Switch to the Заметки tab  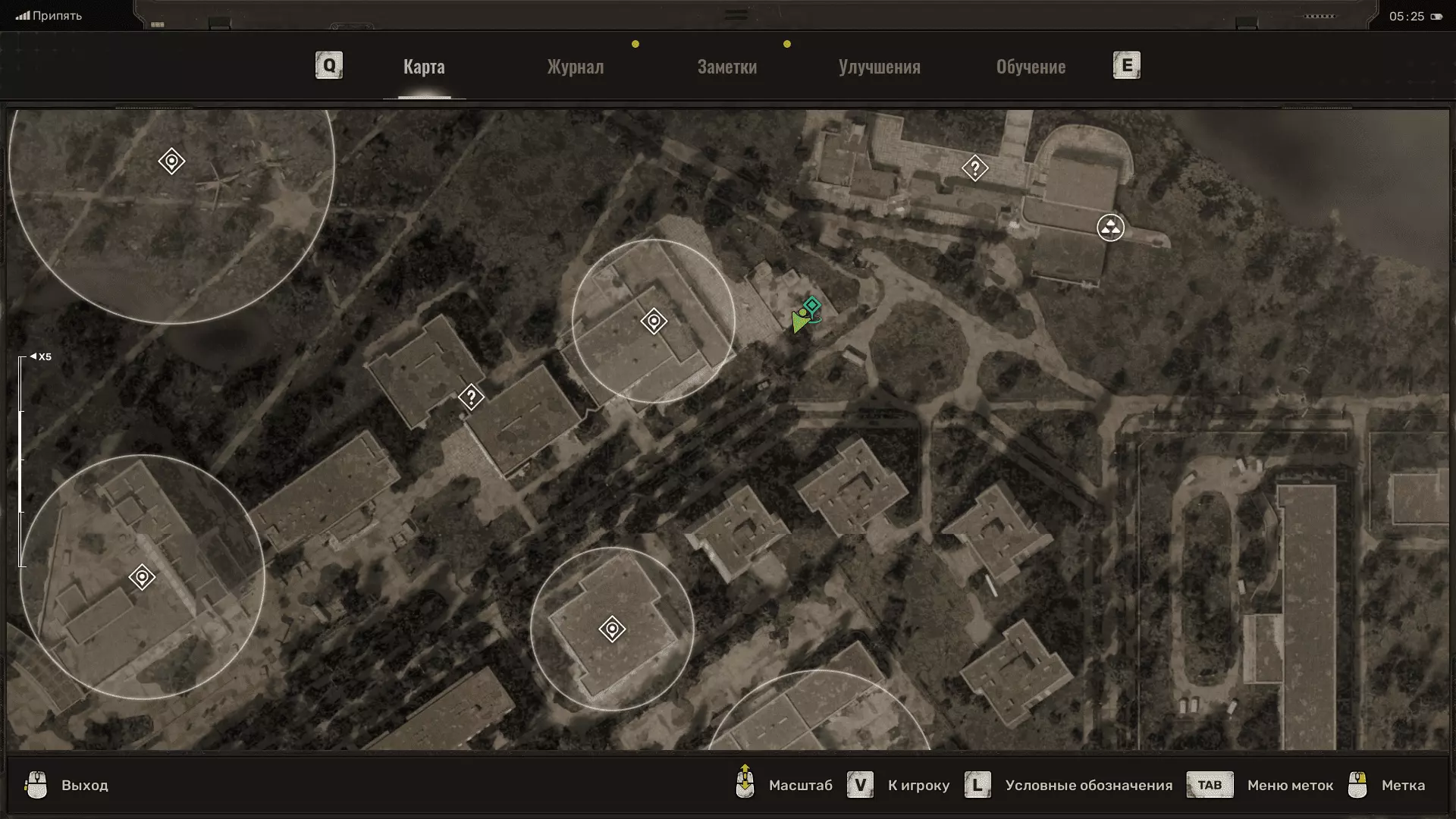tap(726, 67)
